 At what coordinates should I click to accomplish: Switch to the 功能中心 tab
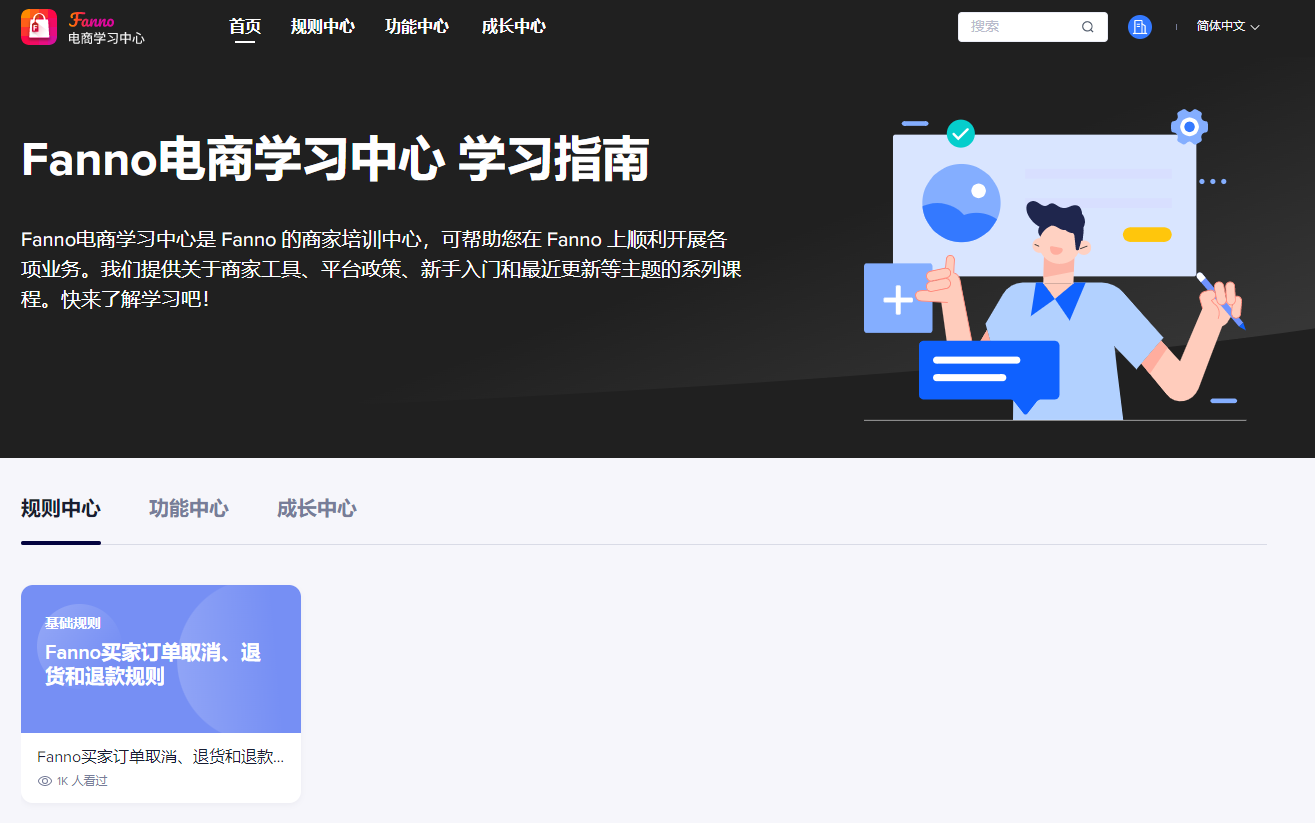tap(188, 508)
